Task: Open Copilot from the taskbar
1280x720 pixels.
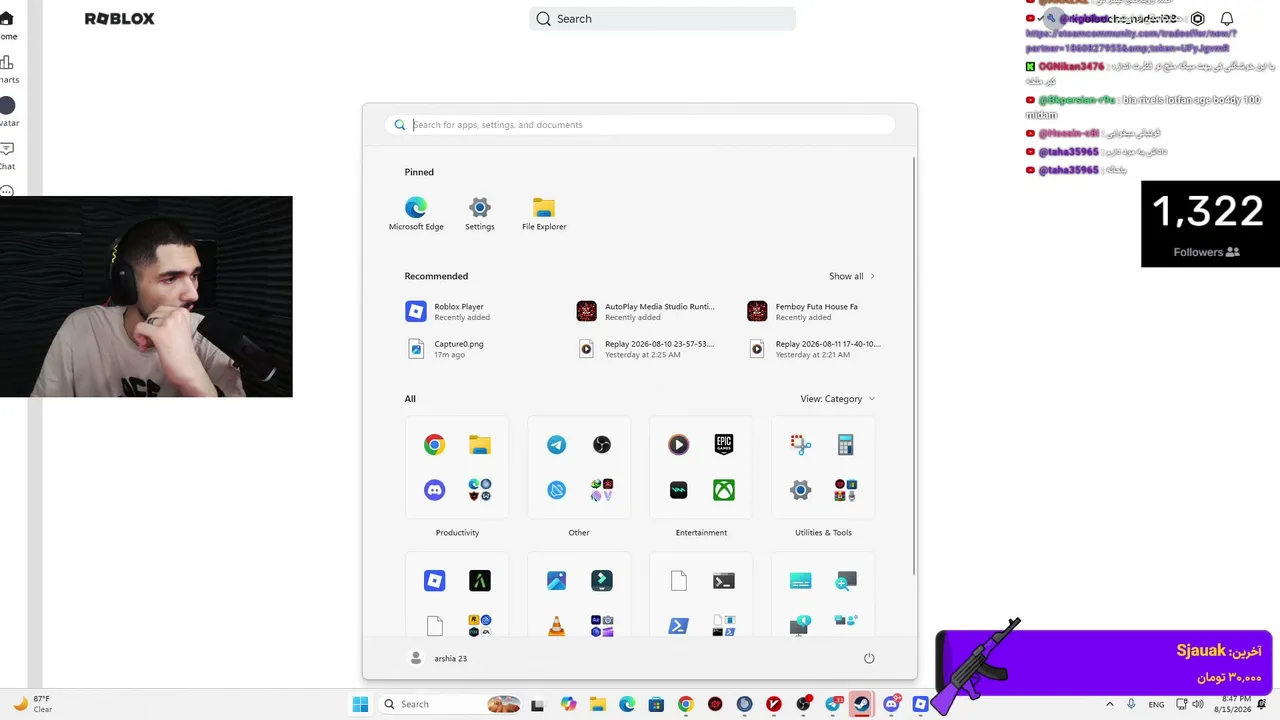Action: point(569,704)
